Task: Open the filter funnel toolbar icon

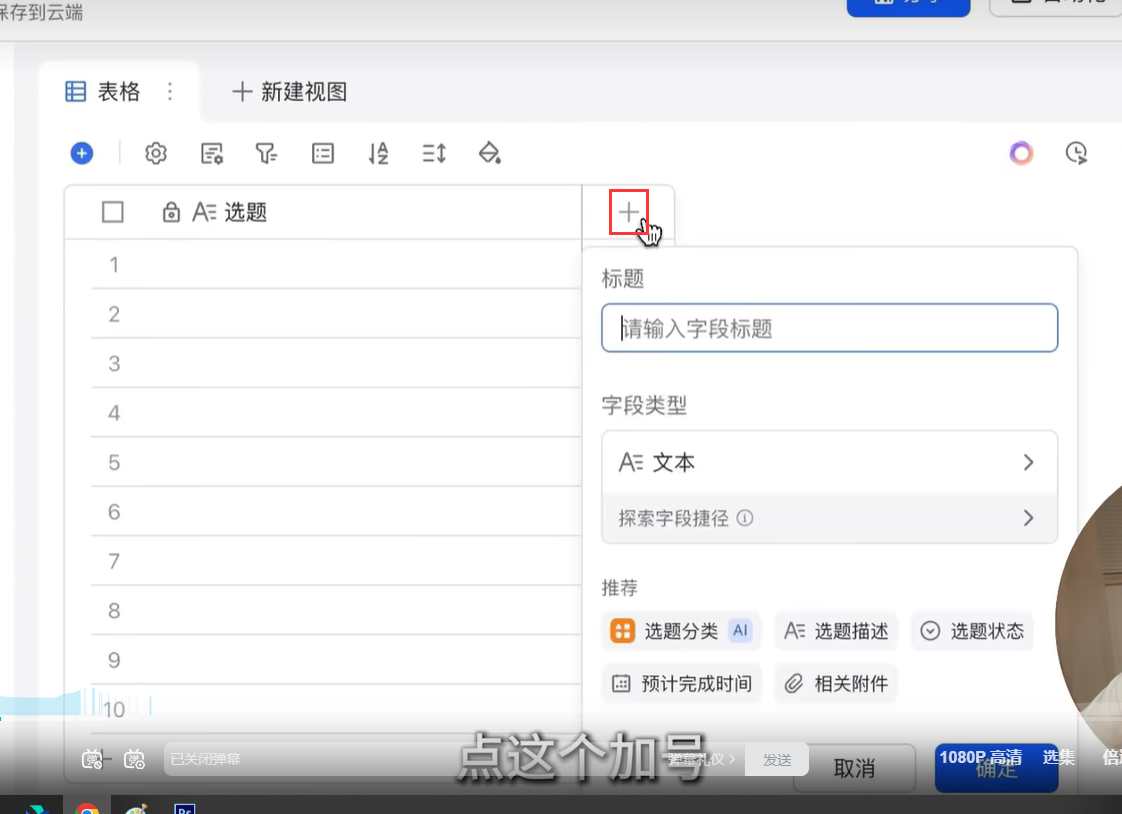Action: pyautogui.click(x=266, y=153)
